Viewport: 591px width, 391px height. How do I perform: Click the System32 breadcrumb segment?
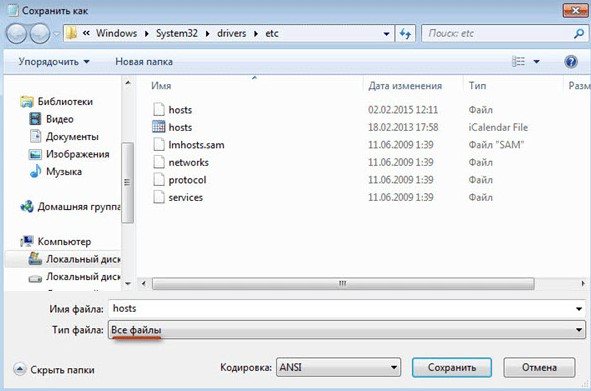(x=177, y=34)
